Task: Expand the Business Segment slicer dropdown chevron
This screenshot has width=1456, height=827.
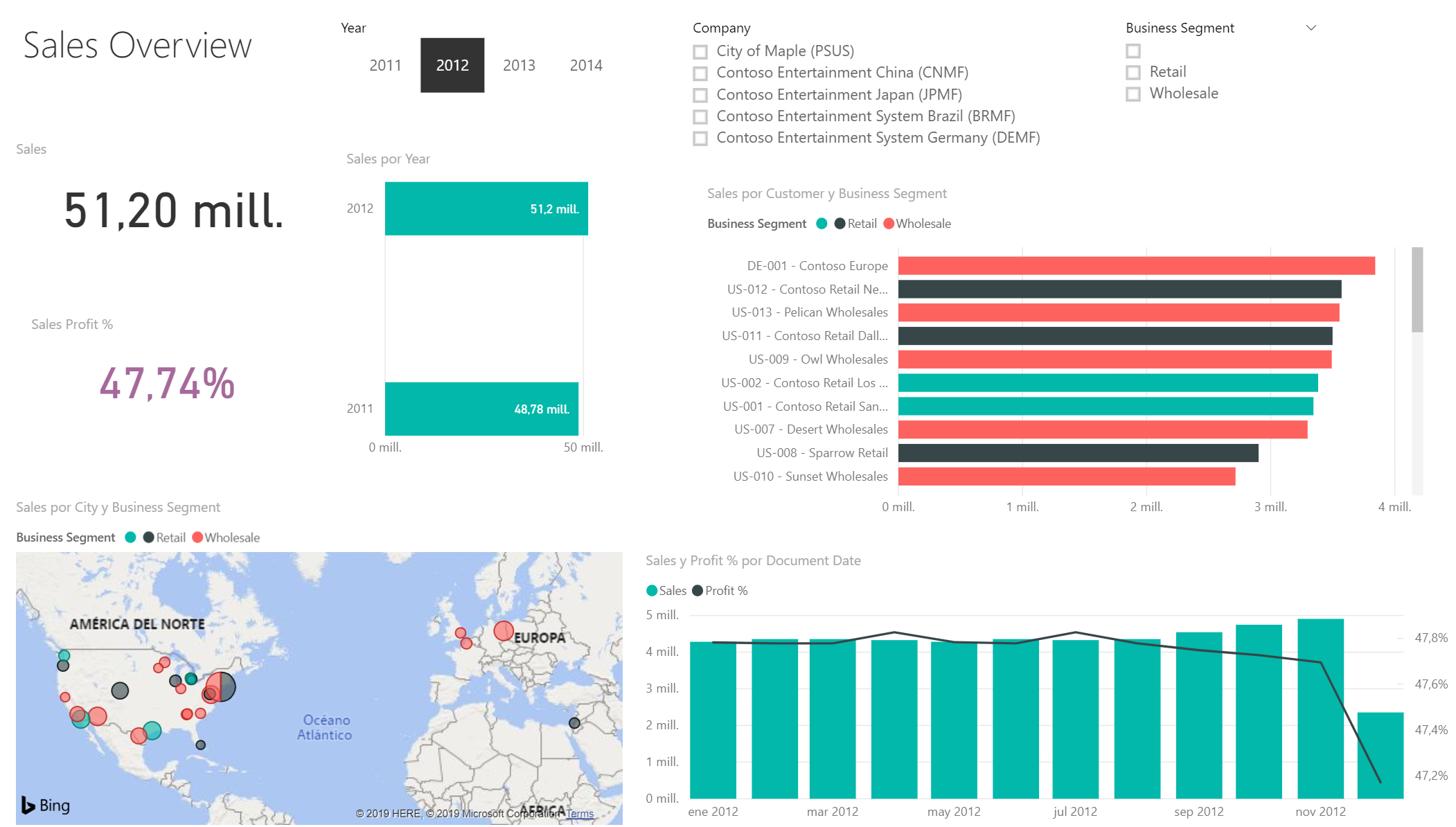Action: click(x=1311, y=28)
